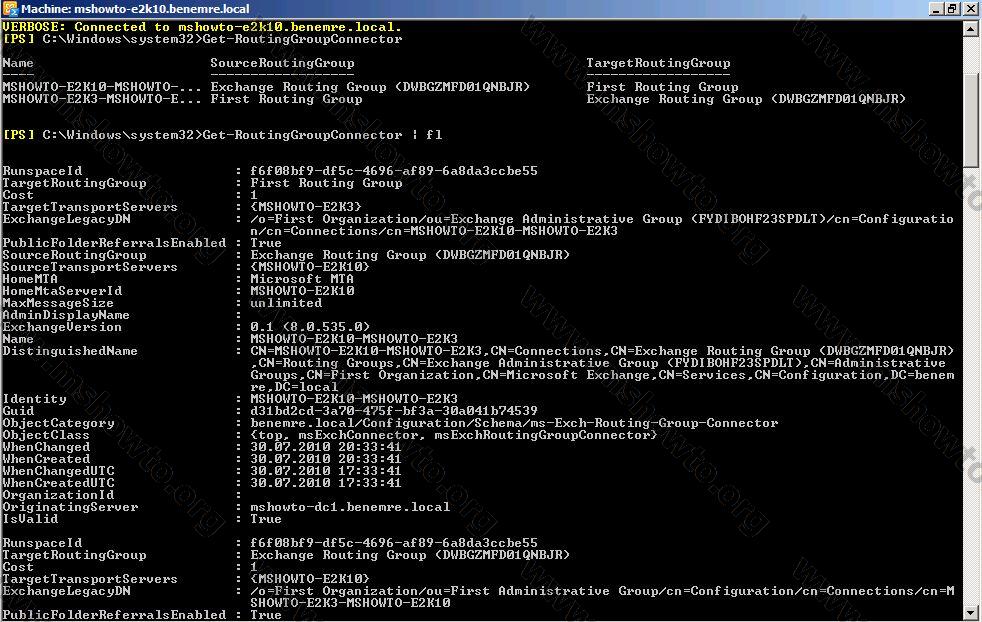Click the '{MSHOWTO-E2K10}' SourceTransportServers value

[310, 267]
